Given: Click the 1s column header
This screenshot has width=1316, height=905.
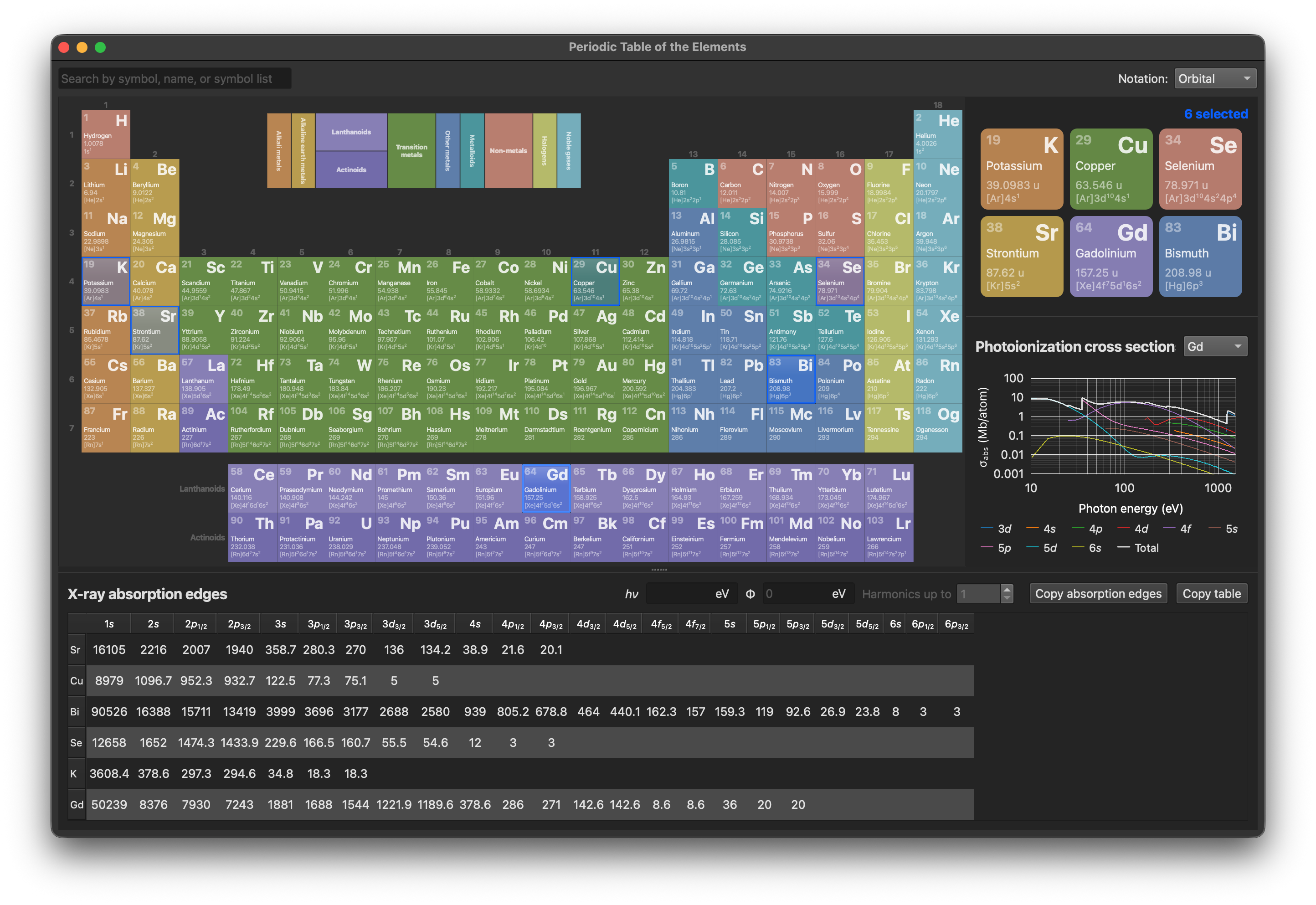Looking at the screenshot, I should coord(109,624).
